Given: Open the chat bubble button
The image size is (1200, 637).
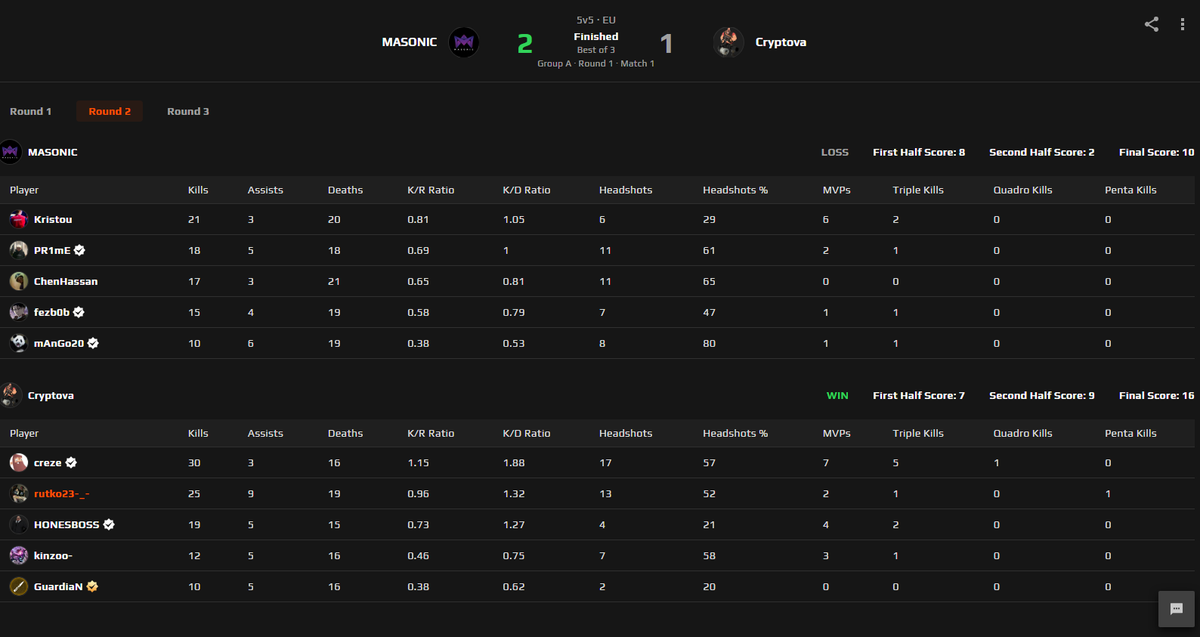Looking at the screenshot, I should pos(1176,608).
